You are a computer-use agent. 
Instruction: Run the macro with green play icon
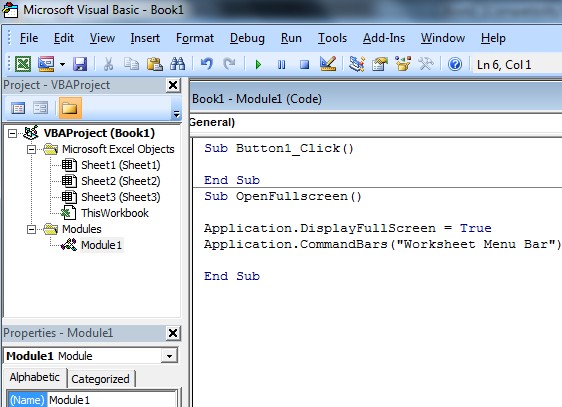[x=258, y=65]
